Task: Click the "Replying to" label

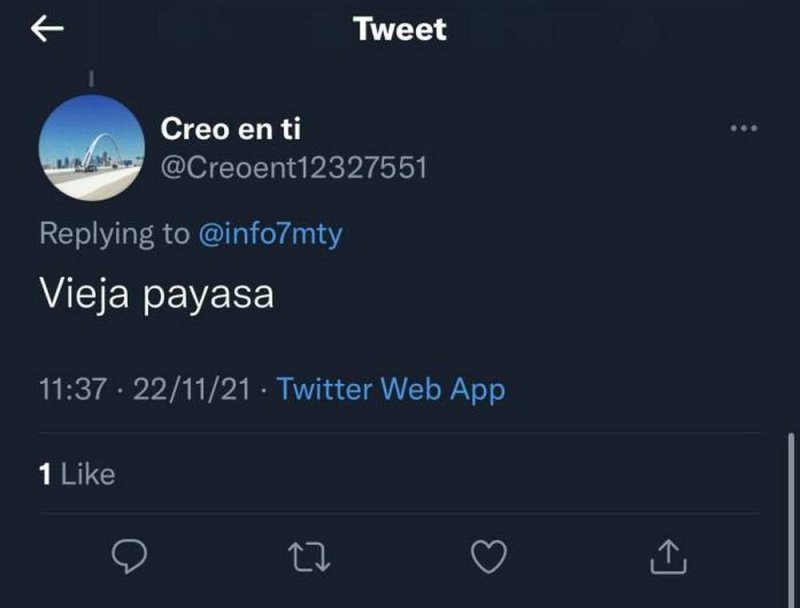Action: click(113, 234)
